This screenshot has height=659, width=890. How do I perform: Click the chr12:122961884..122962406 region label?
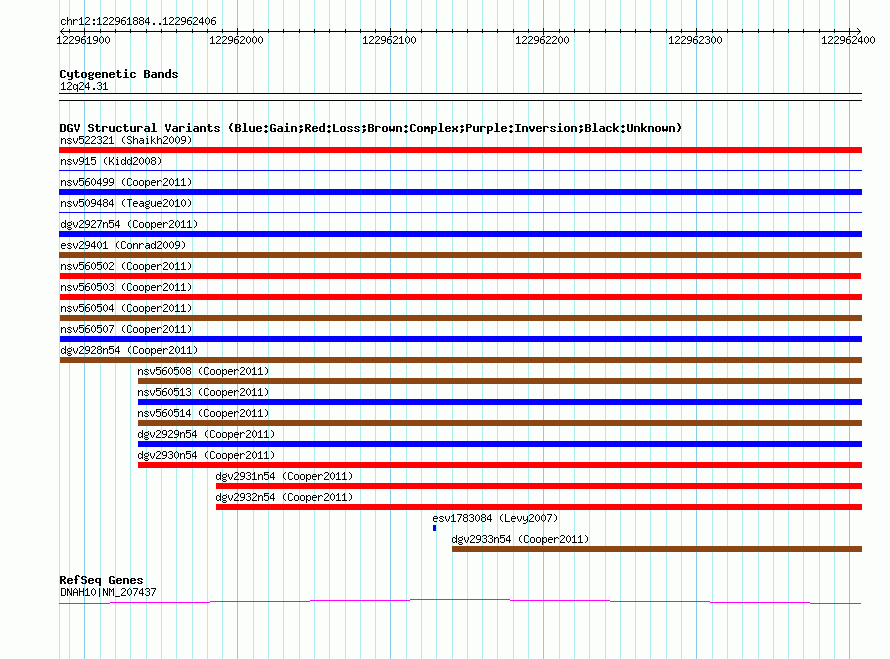click(x=138, y=22)
